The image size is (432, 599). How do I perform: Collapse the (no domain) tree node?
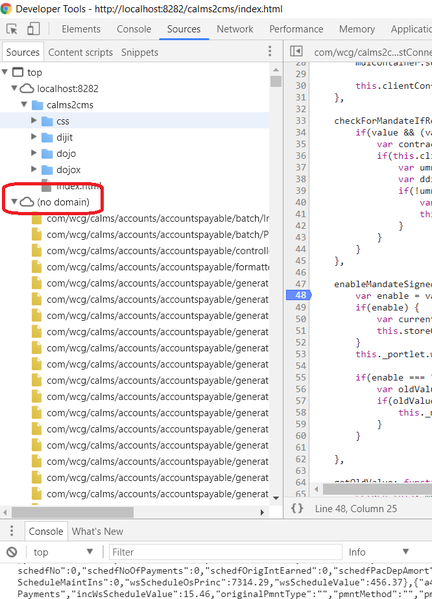[14, 201]
